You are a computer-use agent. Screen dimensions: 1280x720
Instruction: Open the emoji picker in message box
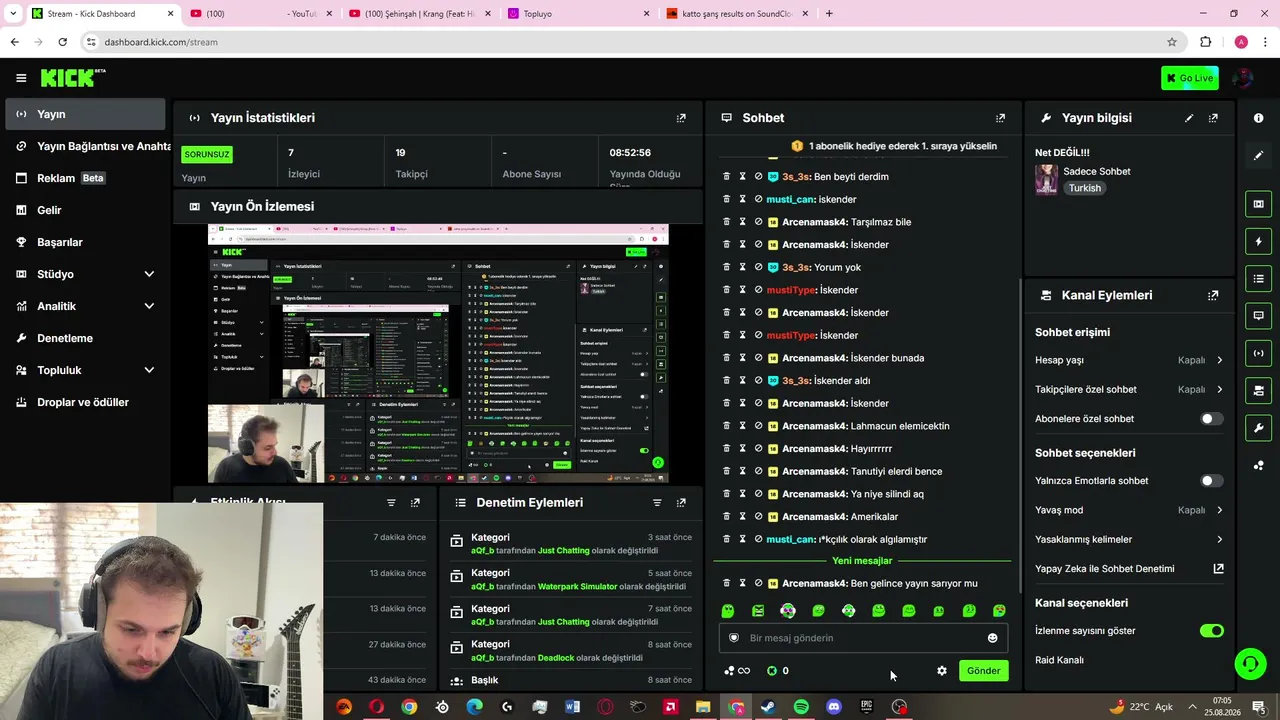pyautogui.click(x=992, y=638)
